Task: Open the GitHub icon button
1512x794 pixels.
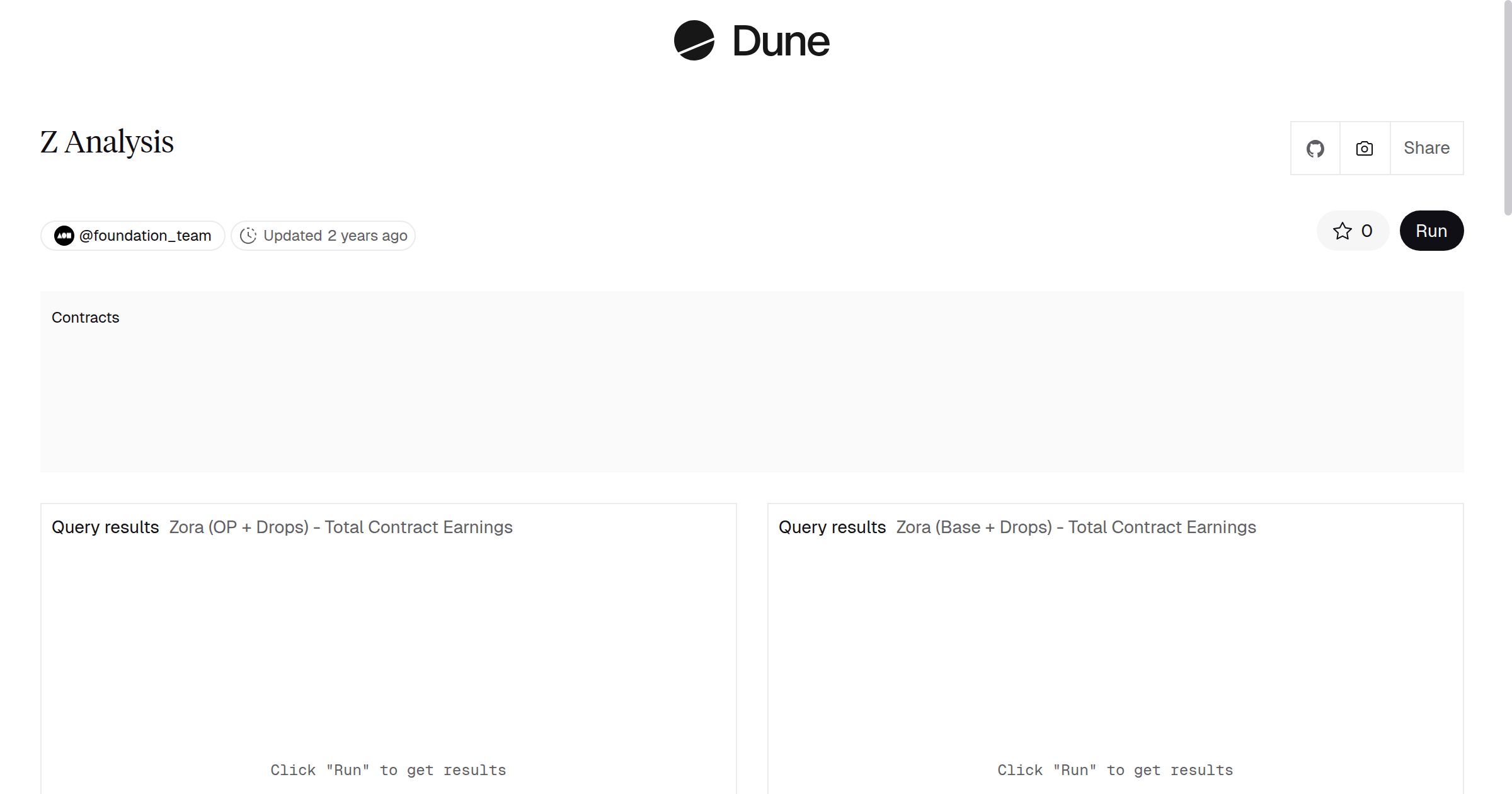Action: pos(1315,149)
